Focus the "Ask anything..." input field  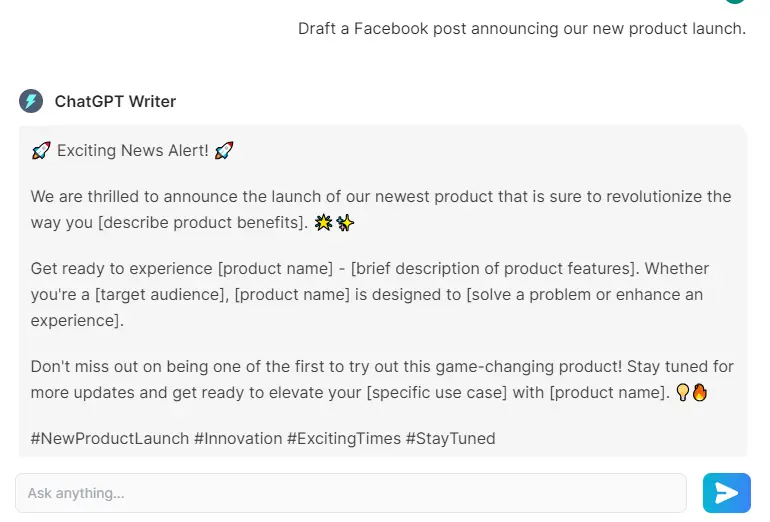(350, 493)
